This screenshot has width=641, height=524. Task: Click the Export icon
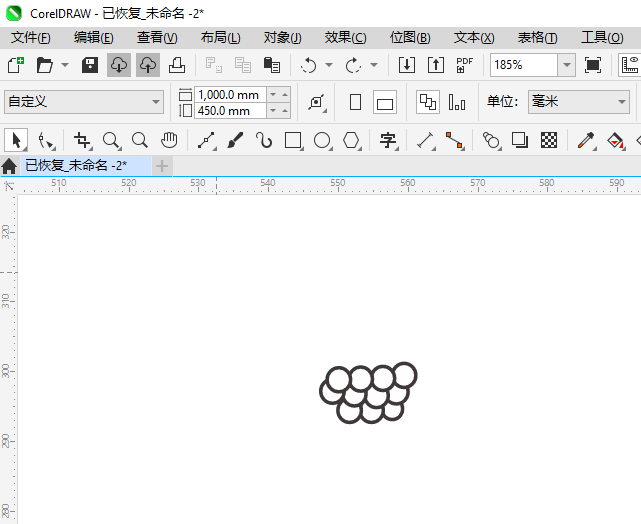tap(436, 65)
